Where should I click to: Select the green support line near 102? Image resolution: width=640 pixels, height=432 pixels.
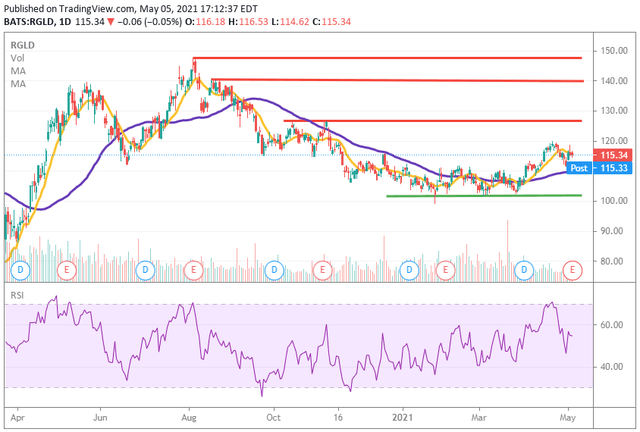(x=484, y=196)
